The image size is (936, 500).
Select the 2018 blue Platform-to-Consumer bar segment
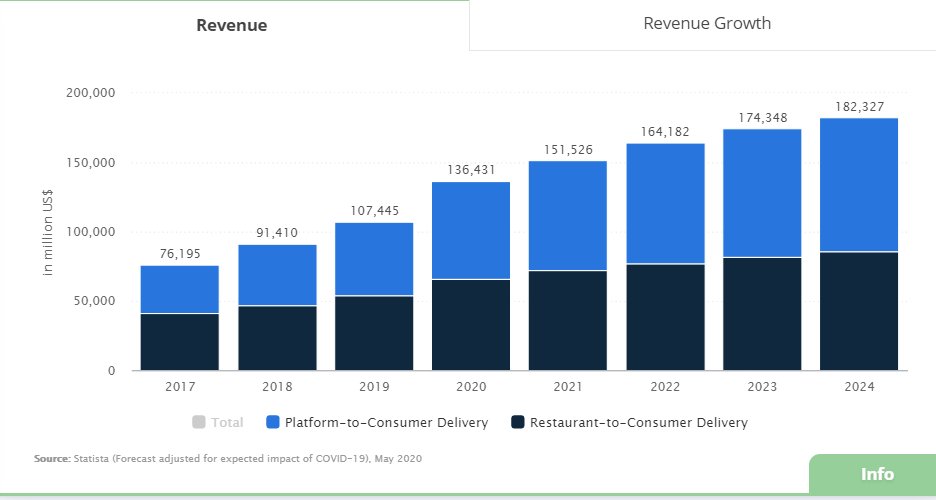(x=277, y=275)
